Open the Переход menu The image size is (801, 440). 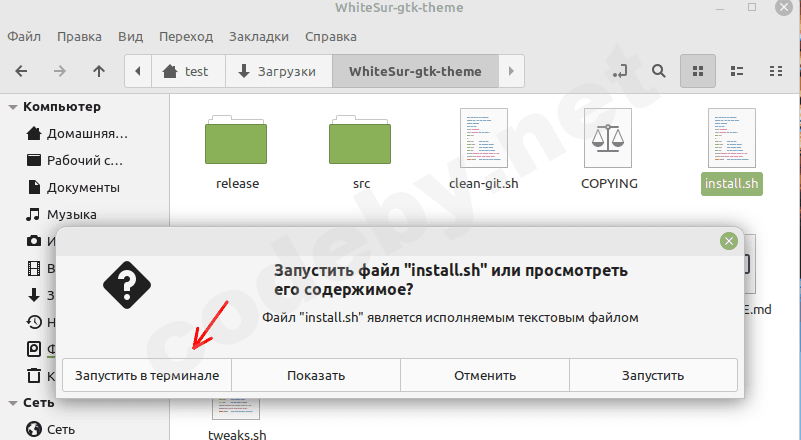186,37
